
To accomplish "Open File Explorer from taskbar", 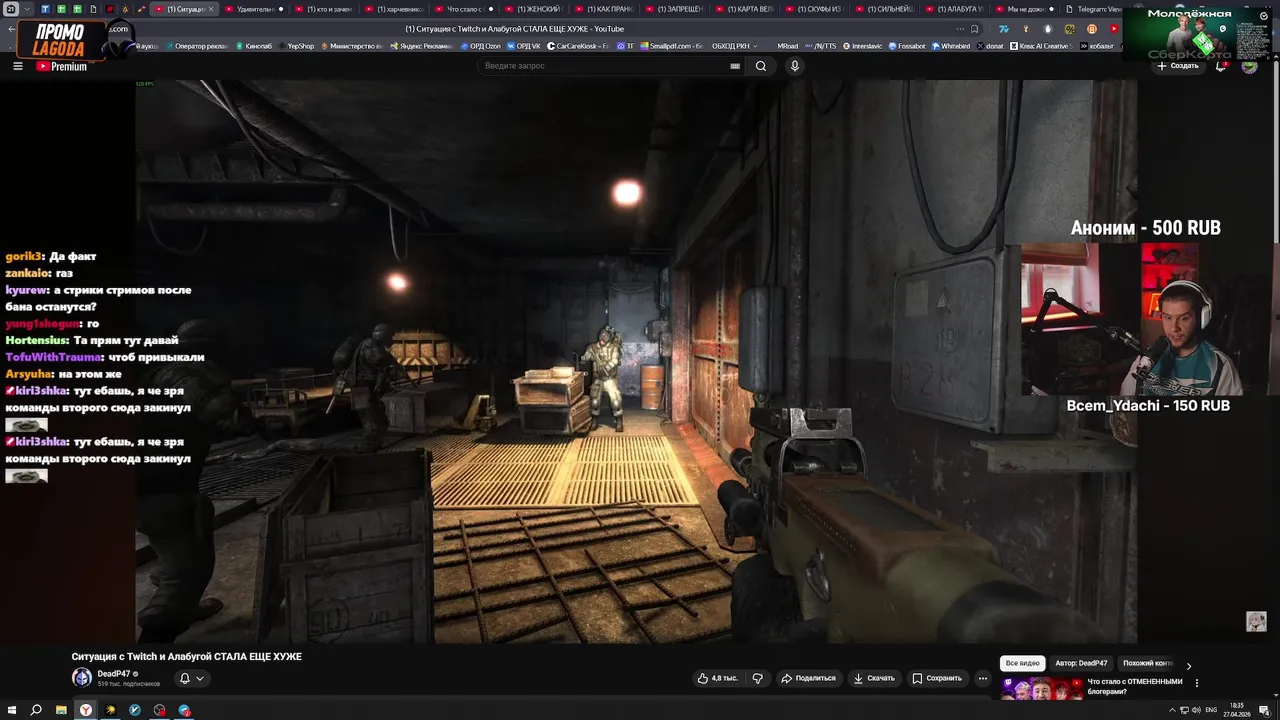I will [61, 710].
